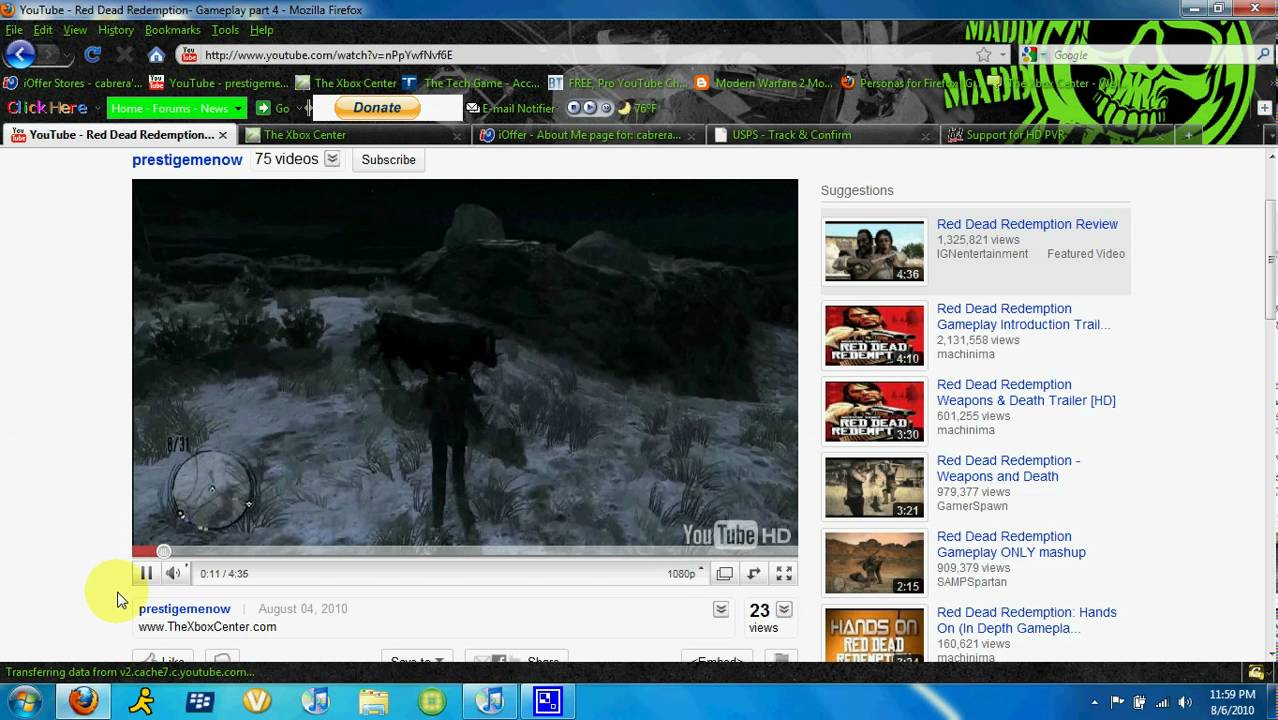Switch to The Xbox Center tab
The width and height of the screenshot is (1278, 720).
click(x=353, y=135)
